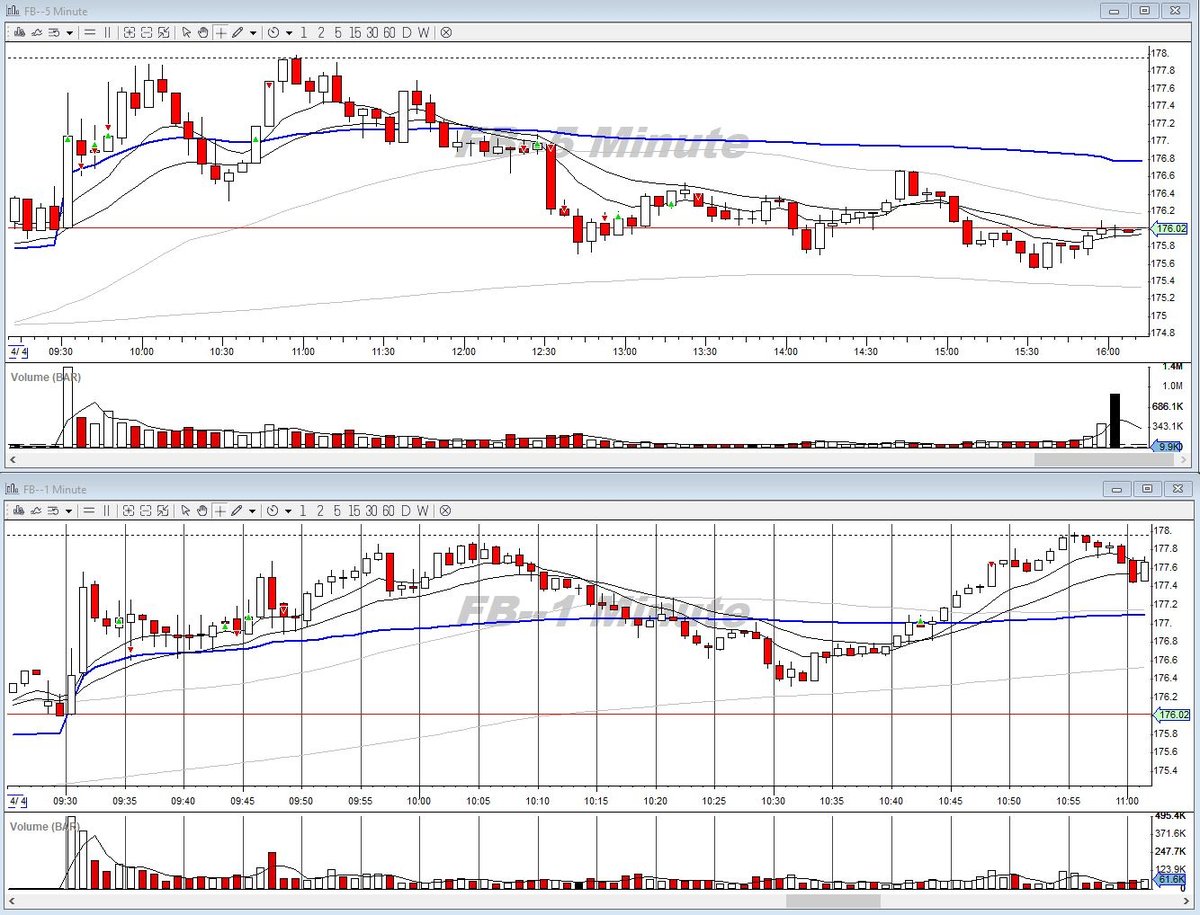Select arrow pointer tool in 1 Minute chart
Viewport: 1200px width, 915px height.
click(x=186, y=509)
